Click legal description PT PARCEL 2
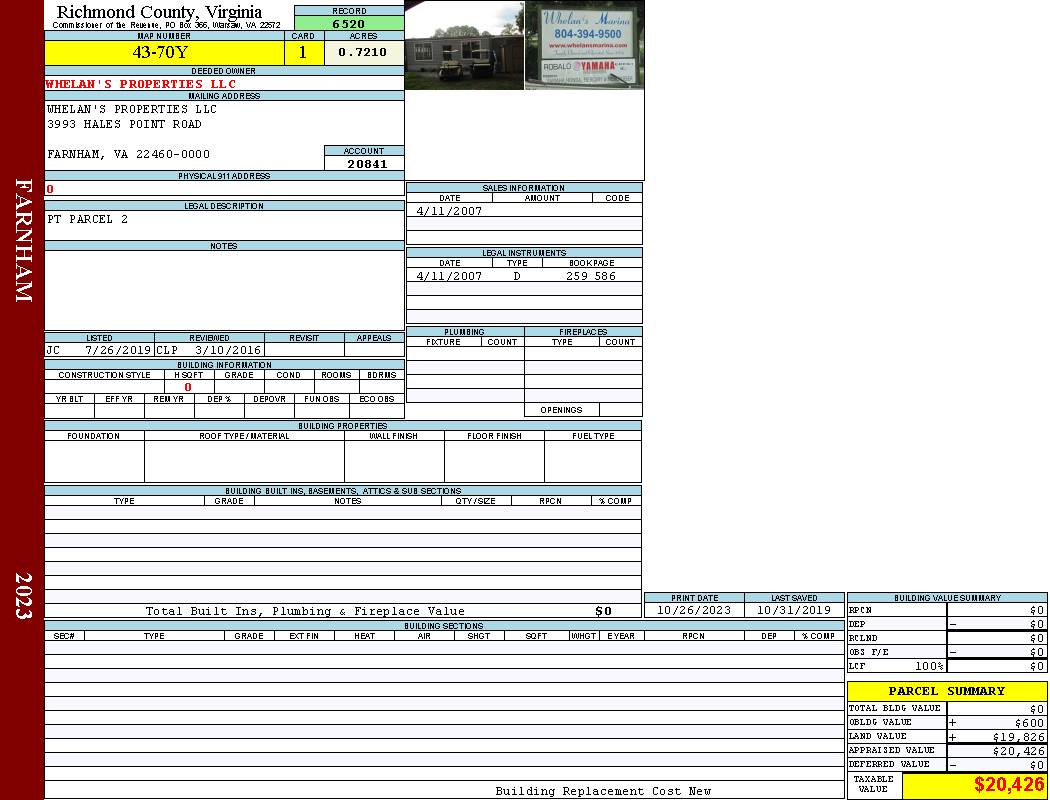 point(87,220)
